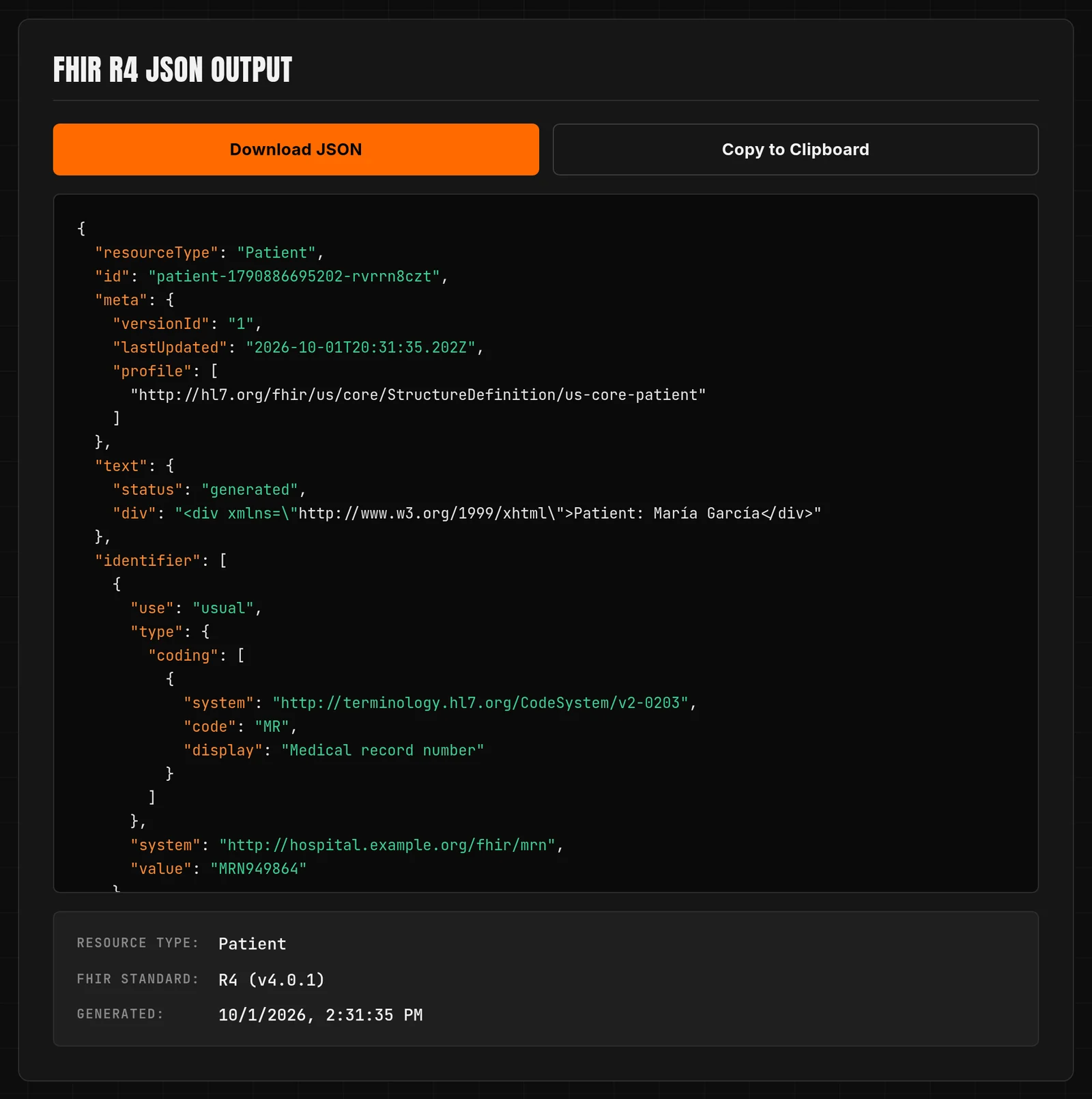Select the "resourceType": "Patient" line
The image size is (1092, 1099).
(210, 253)
